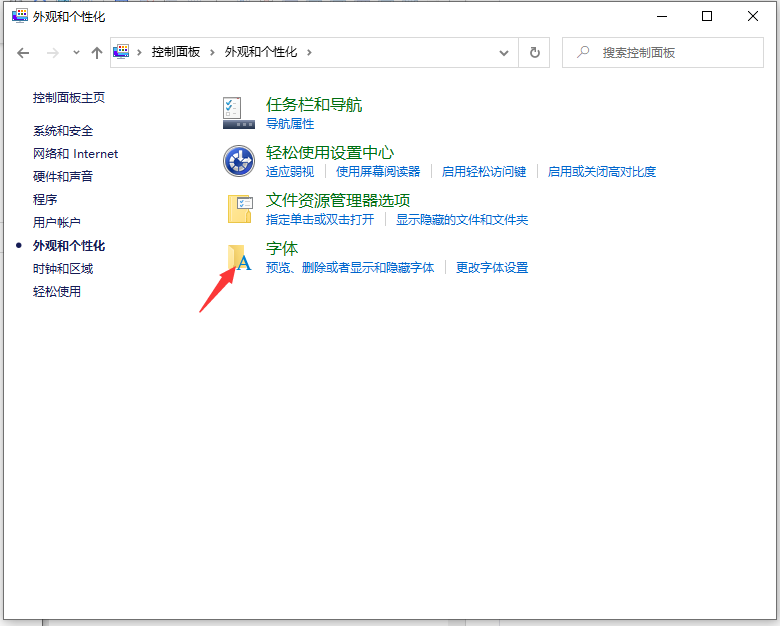Open 时钟和区域 in the sidebar
The height and width of the screenshot is (626, 780).
[x=63, y=269]
